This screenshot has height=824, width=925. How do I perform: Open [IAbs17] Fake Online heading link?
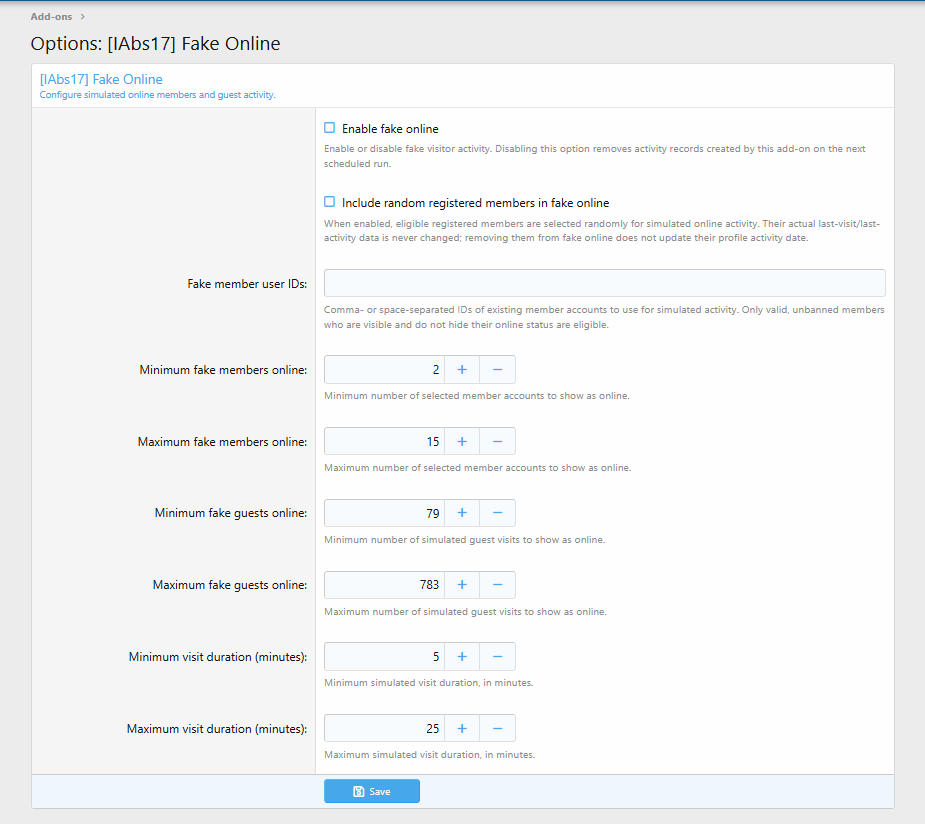pyautogui.click(x=101, y=79)
